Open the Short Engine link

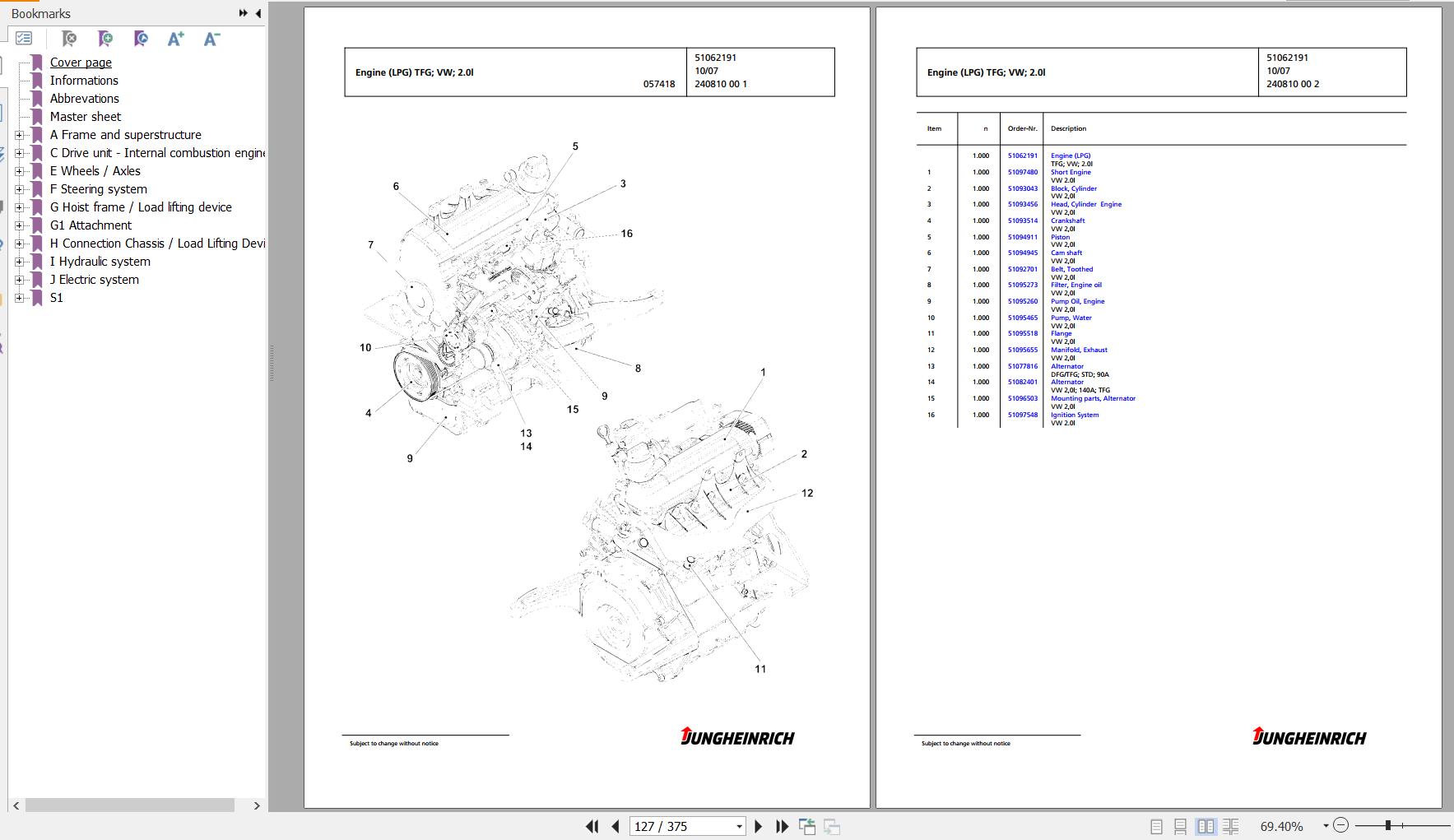pos(1071,172)
